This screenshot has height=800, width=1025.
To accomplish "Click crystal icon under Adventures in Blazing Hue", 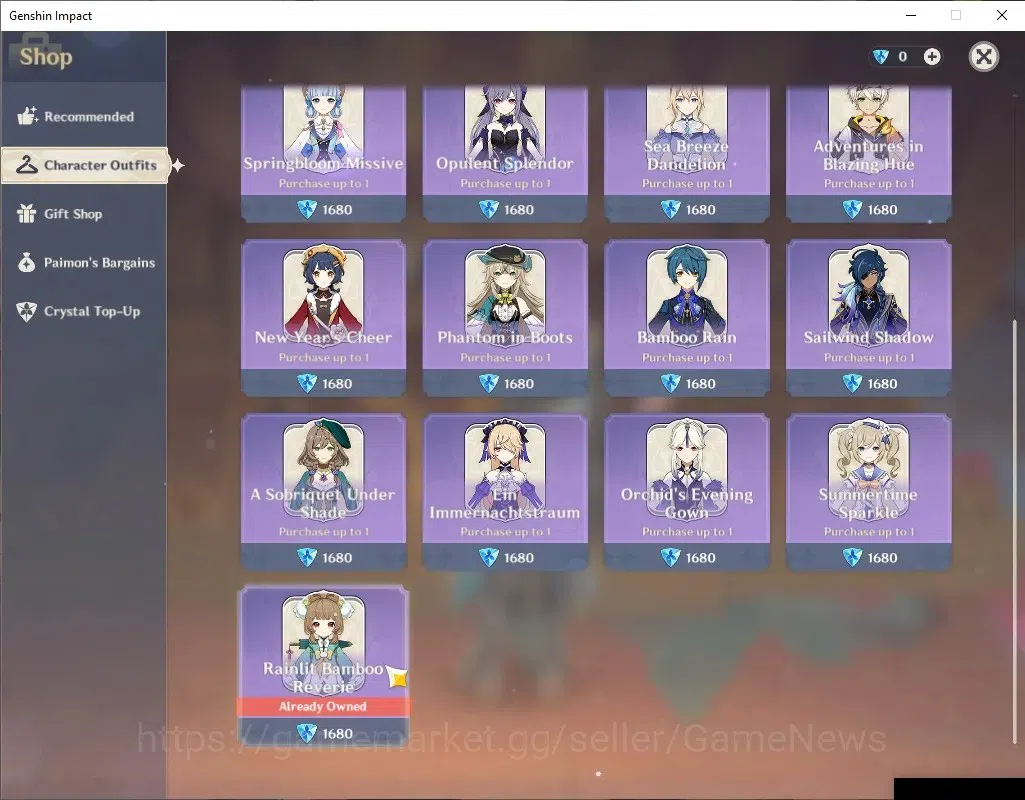I will [852, 210].
